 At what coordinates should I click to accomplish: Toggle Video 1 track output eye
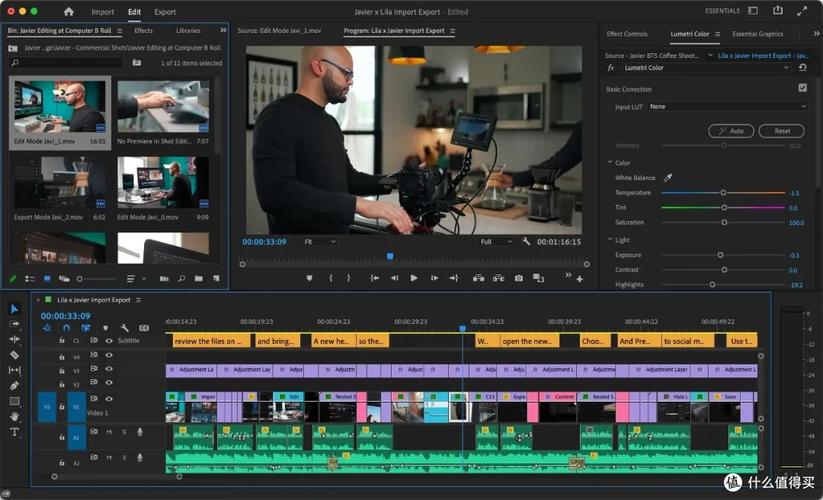[x=109, y=399]
